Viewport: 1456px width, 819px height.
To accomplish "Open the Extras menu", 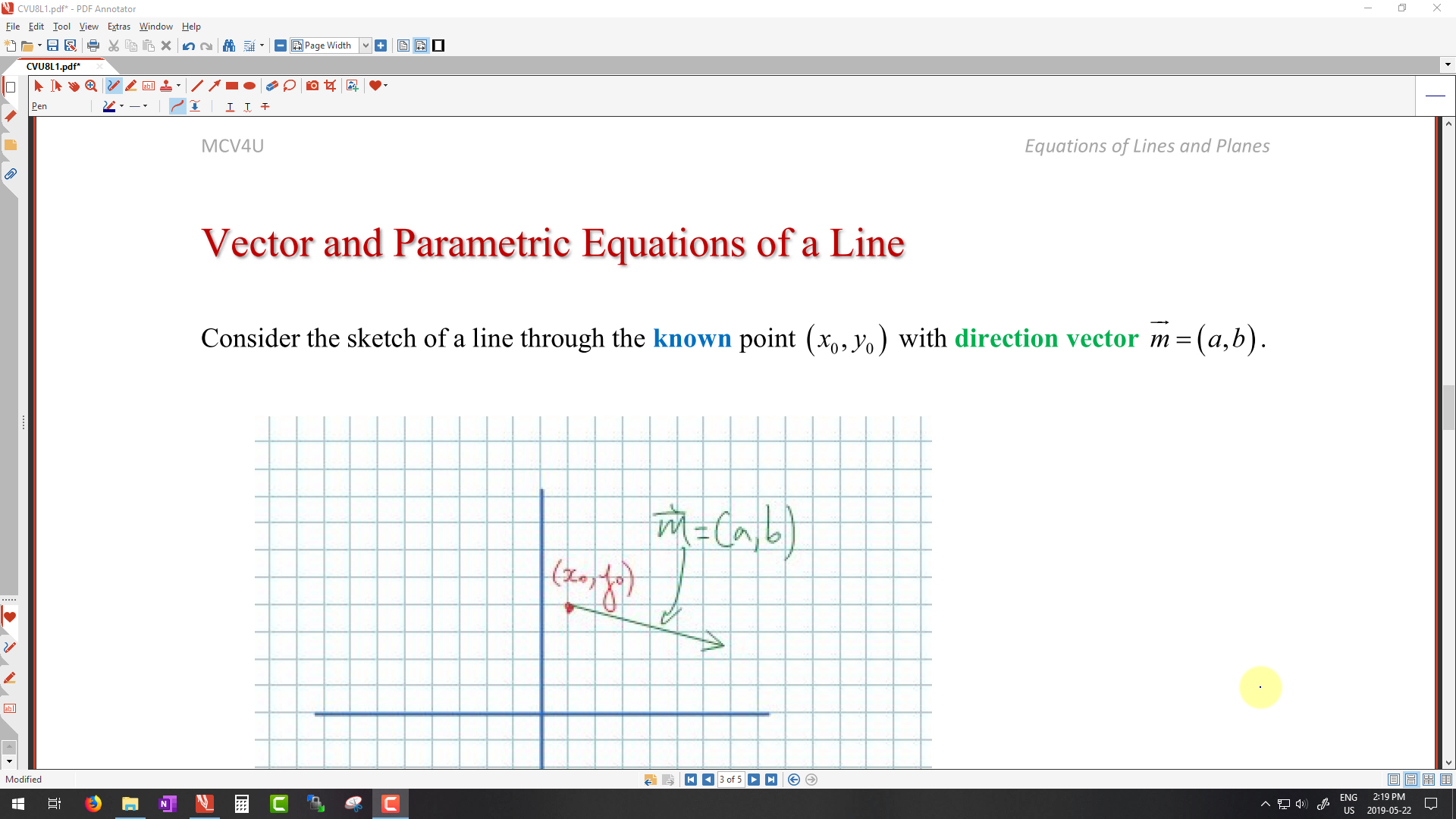I will [x=118, y=26].
